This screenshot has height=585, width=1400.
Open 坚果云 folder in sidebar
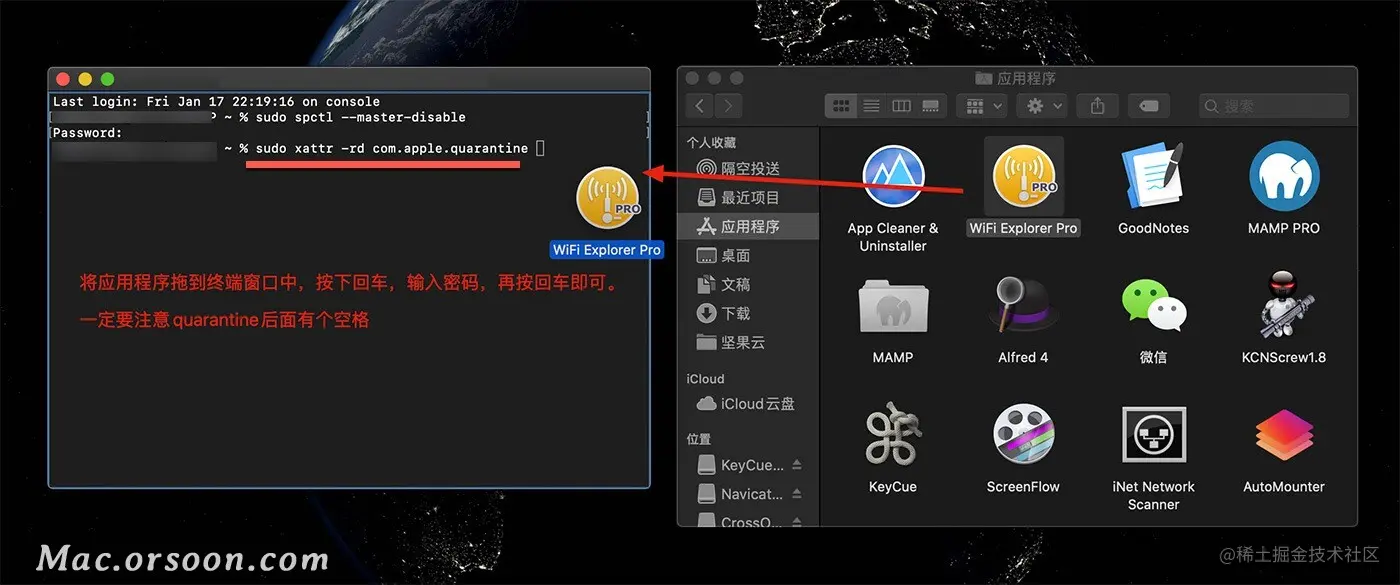point(748,342)
